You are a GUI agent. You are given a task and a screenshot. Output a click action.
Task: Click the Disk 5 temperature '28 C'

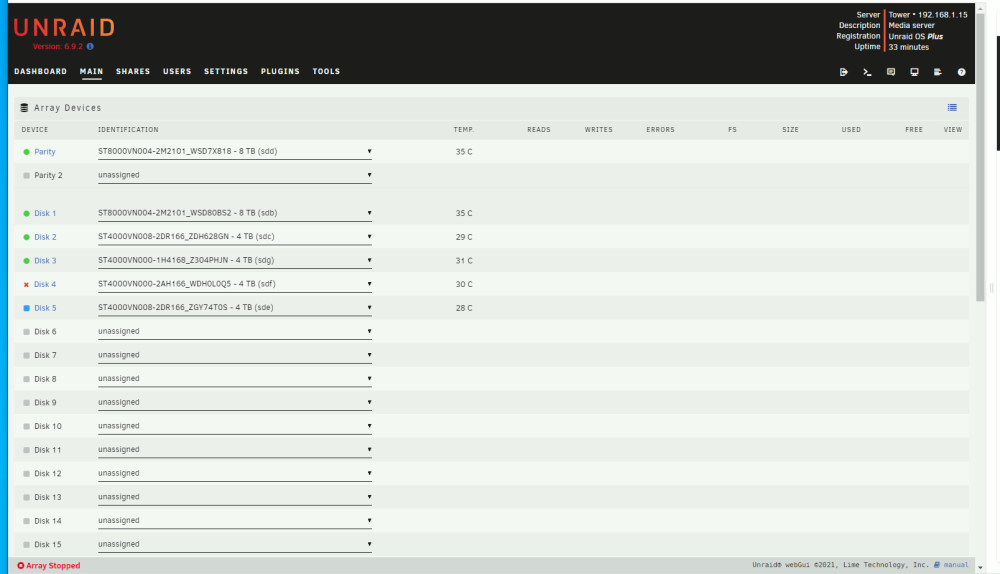pyautogui.click(x=464, y=308)
